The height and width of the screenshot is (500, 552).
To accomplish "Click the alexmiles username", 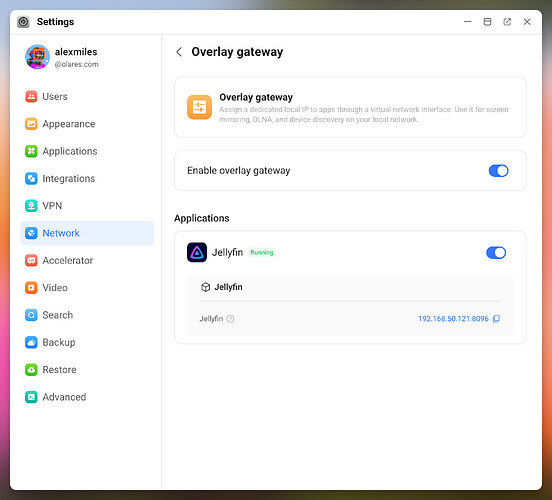I will (x=76, y=52).
